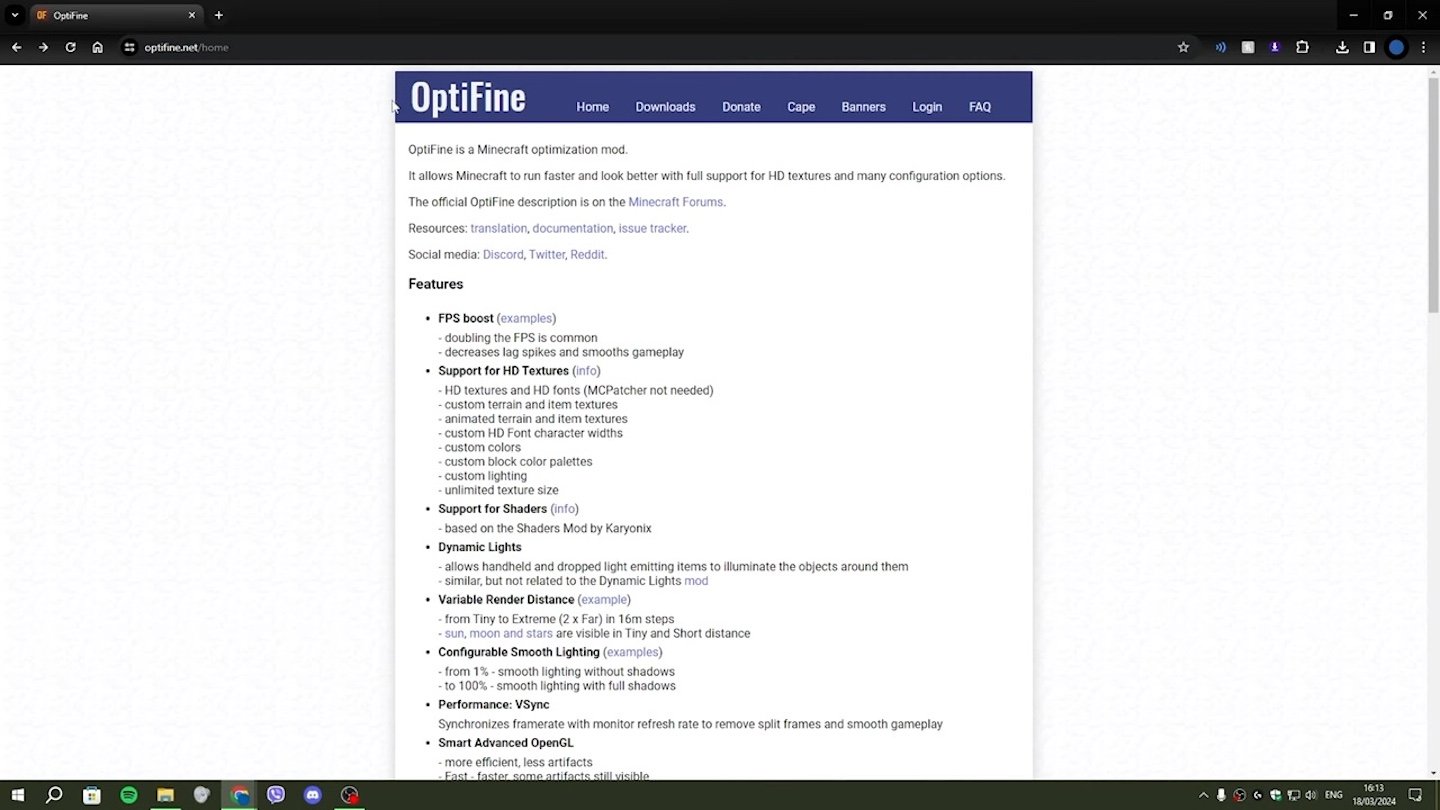Go to the Cape page in navigation
This screenshot has height=810, width=1440.
tap(801, 107)
